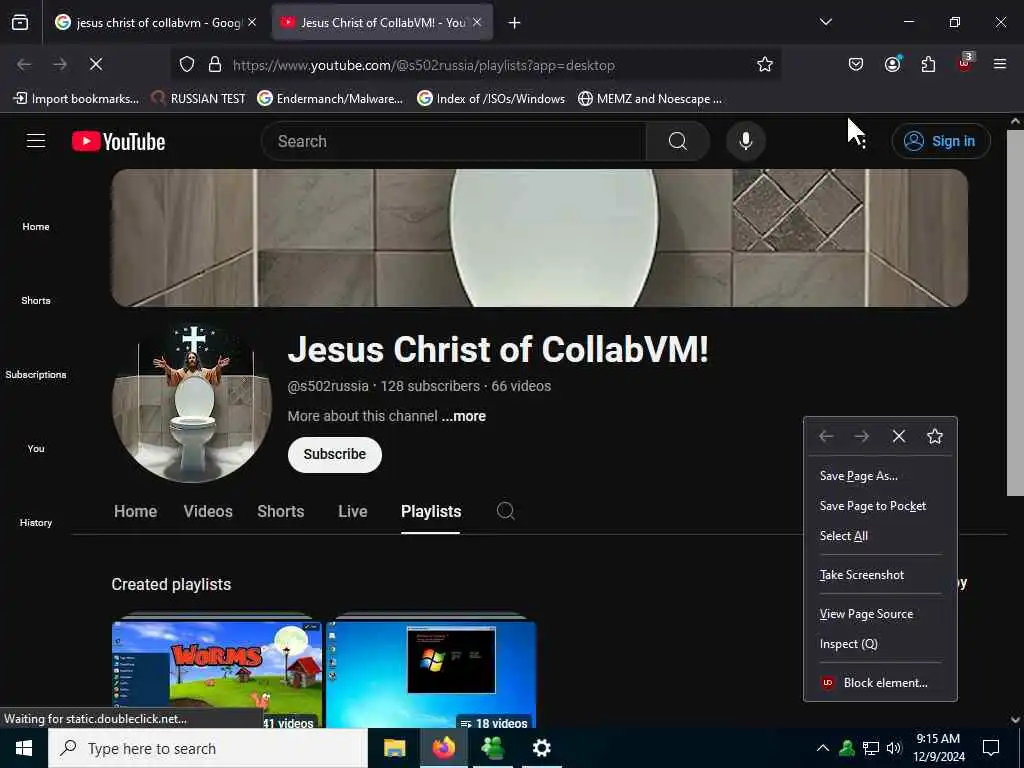Choose Take Screenshot in context menu
Screen dimensions: 1024x768
coord(880,575)
